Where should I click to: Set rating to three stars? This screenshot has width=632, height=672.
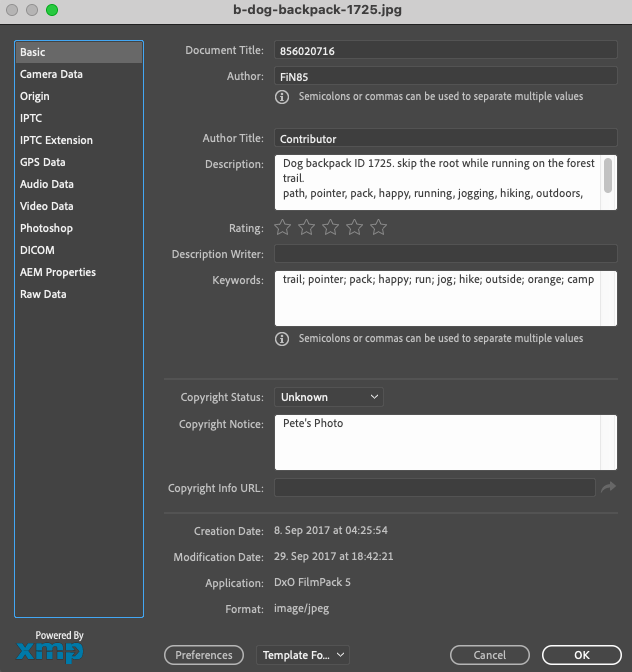330,227
